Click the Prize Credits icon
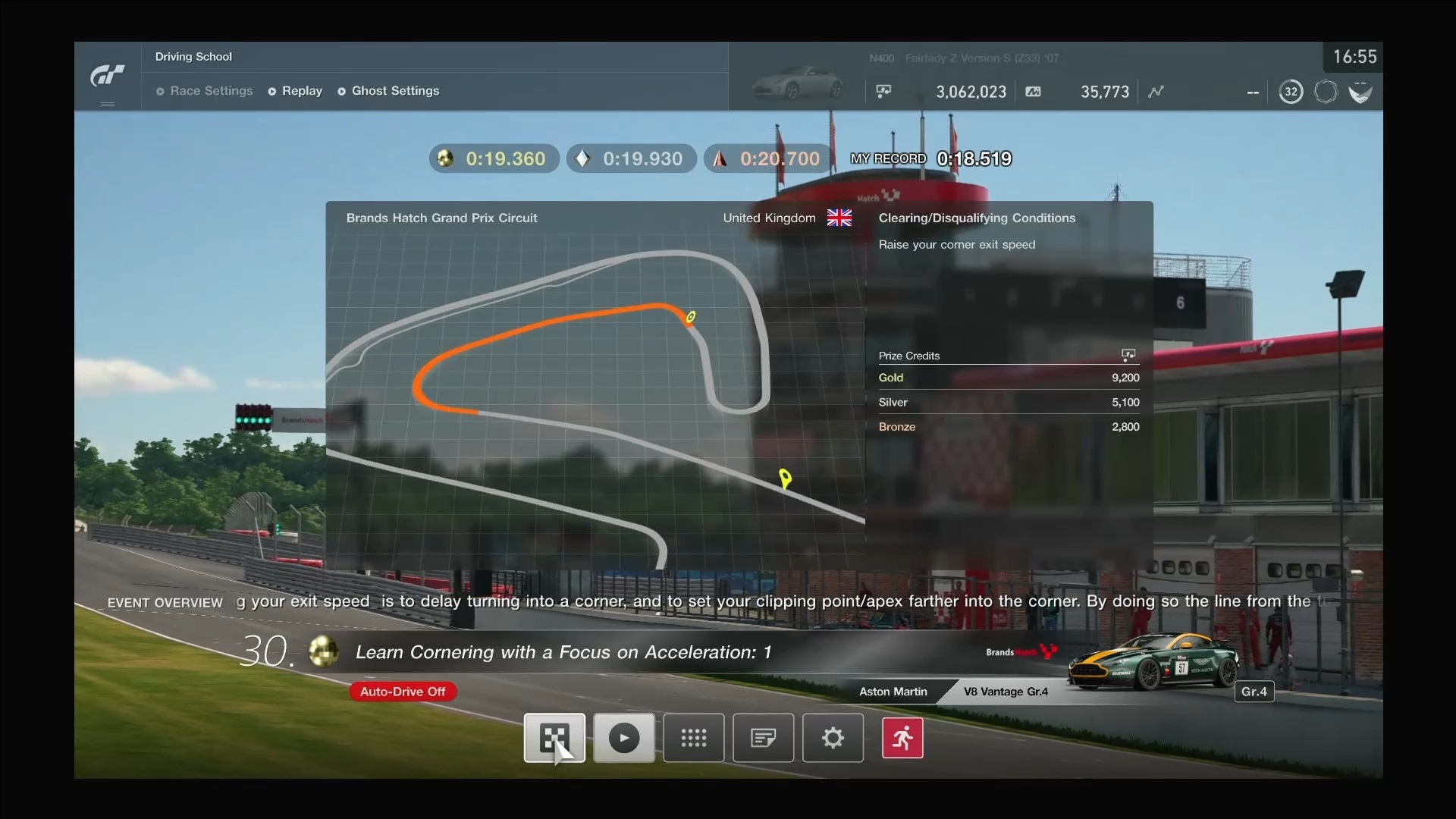1456x819 pixels. click(1128, 355)
